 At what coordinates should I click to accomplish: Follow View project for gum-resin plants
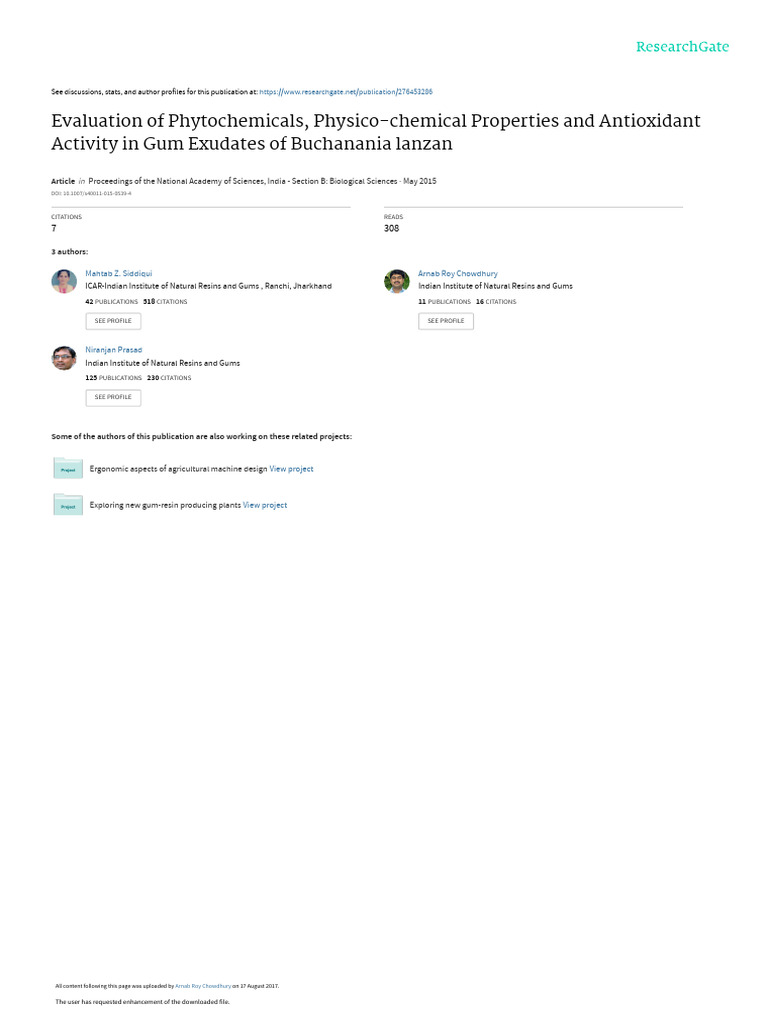(265, 505)
